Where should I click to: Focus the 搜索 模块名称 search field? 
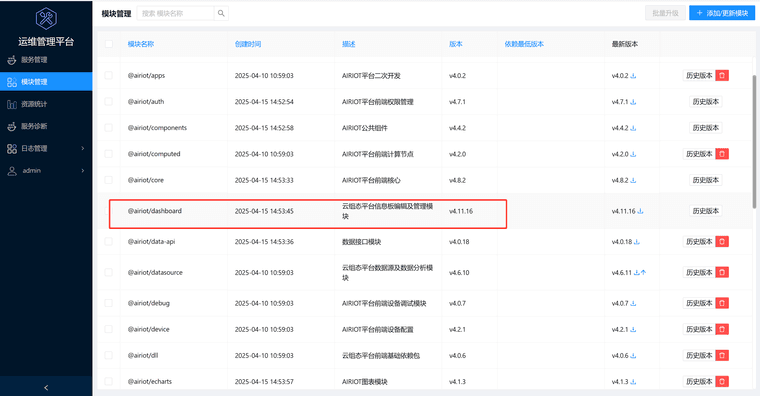(175, 14)
